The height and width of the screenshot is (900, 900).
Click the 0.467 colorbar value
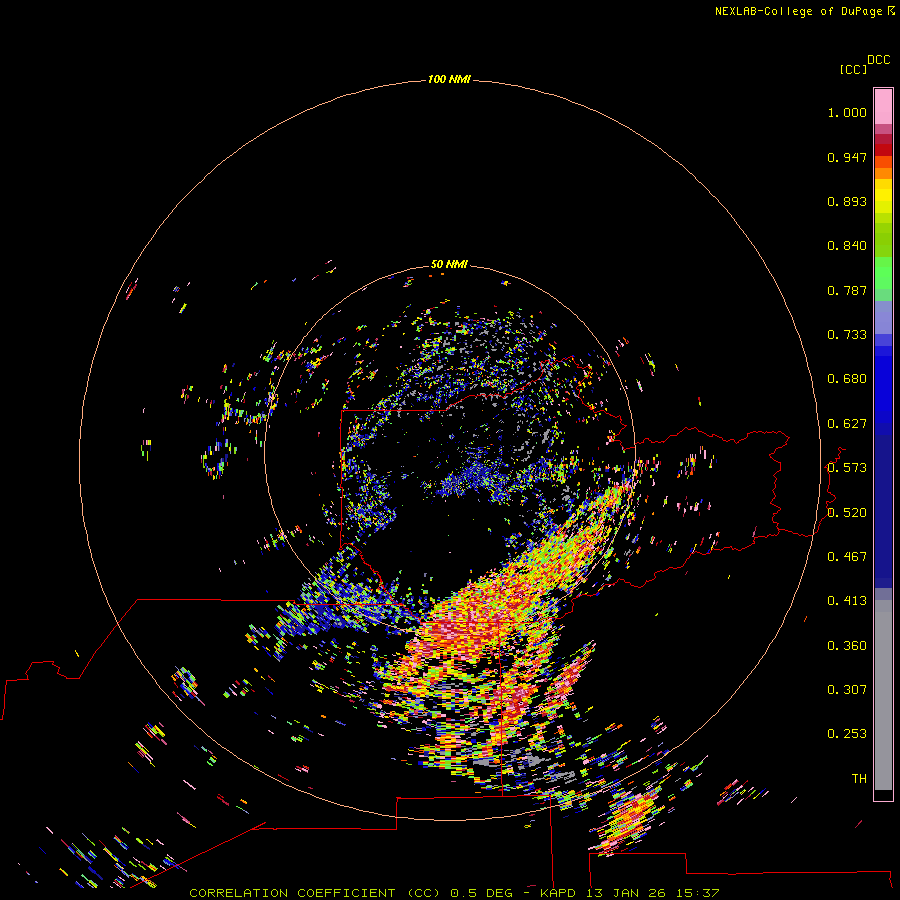coord(847,557)
